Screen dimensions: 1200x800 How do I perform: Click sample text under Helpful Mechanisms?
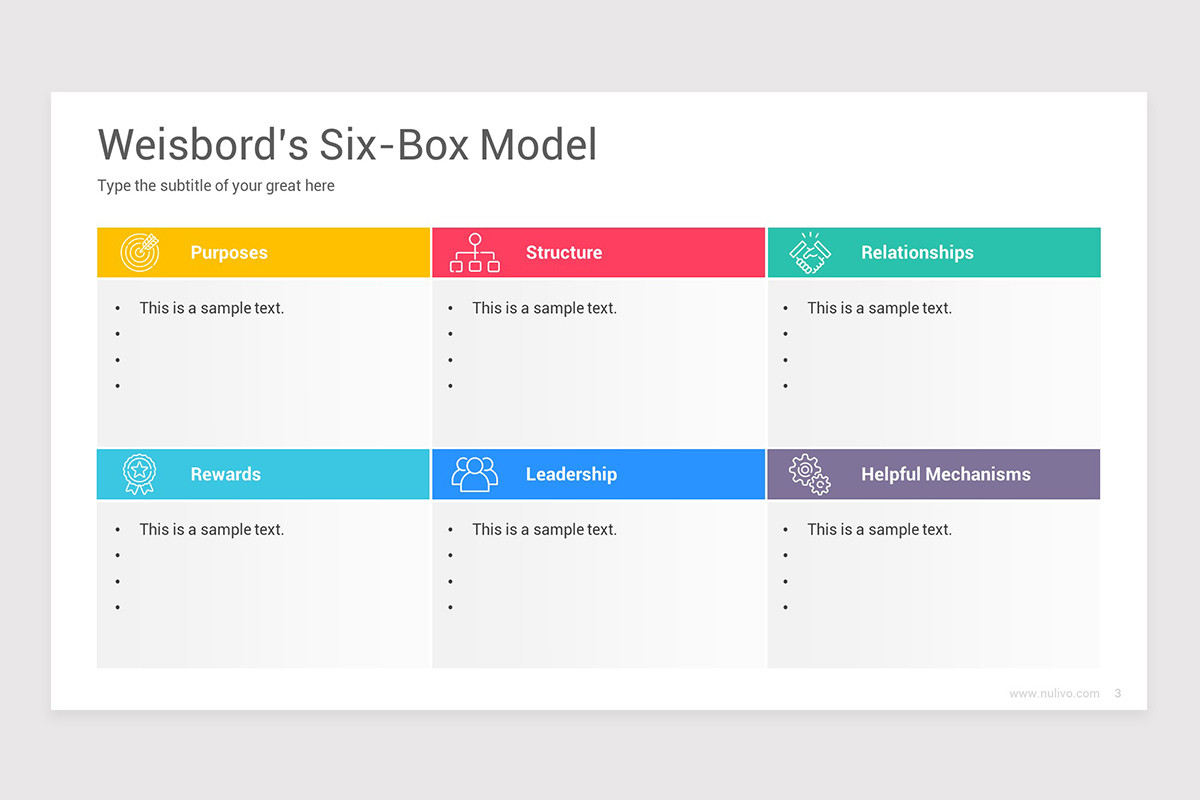pos(880,530)
